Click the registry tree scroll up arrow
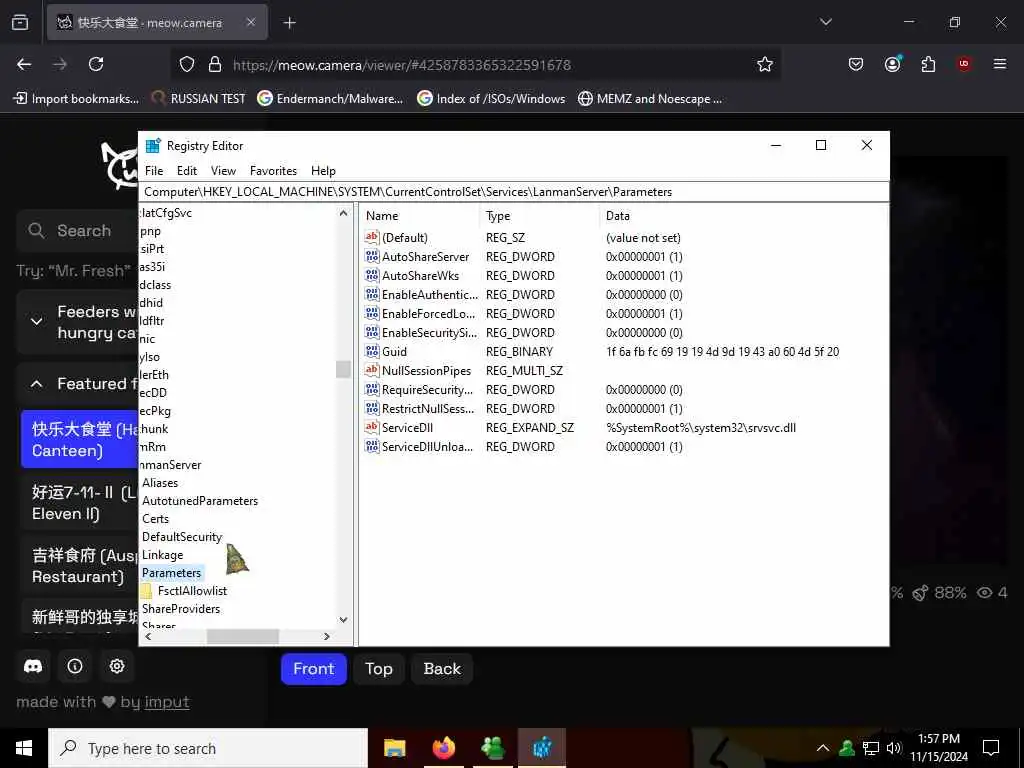Viewport: 1024px width, 768px height. pos(344,213)
